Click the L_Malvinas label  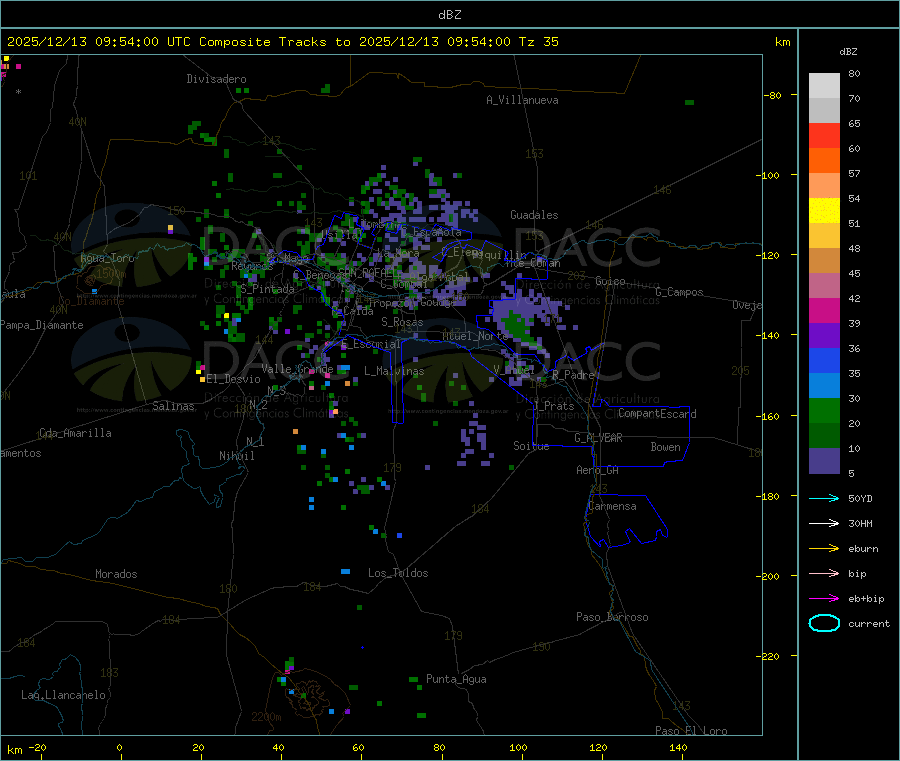pyautogui.click(x=394, y=371)
